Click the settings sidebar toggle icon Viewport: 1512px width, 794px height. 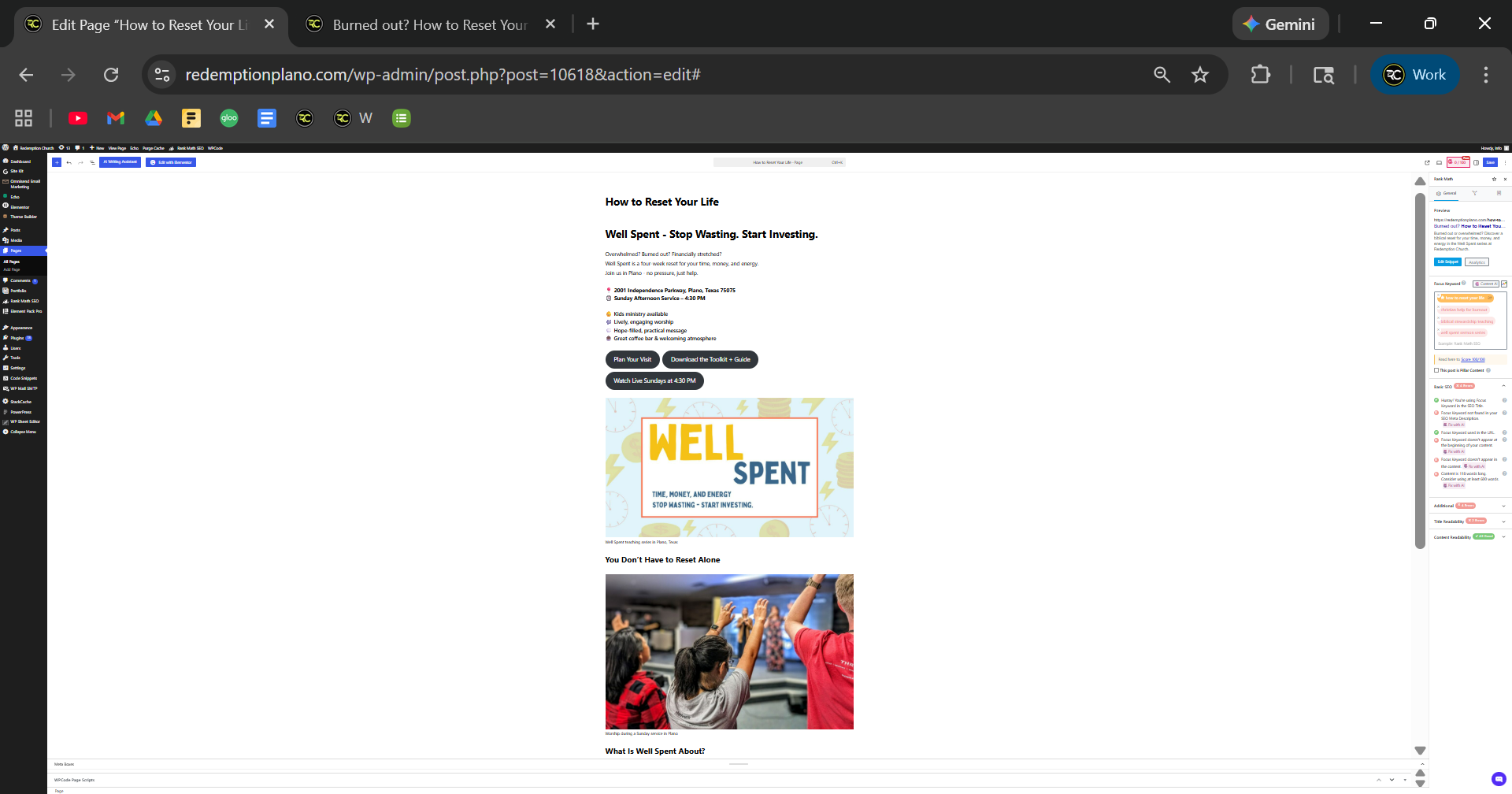[x=1476, y=162]
